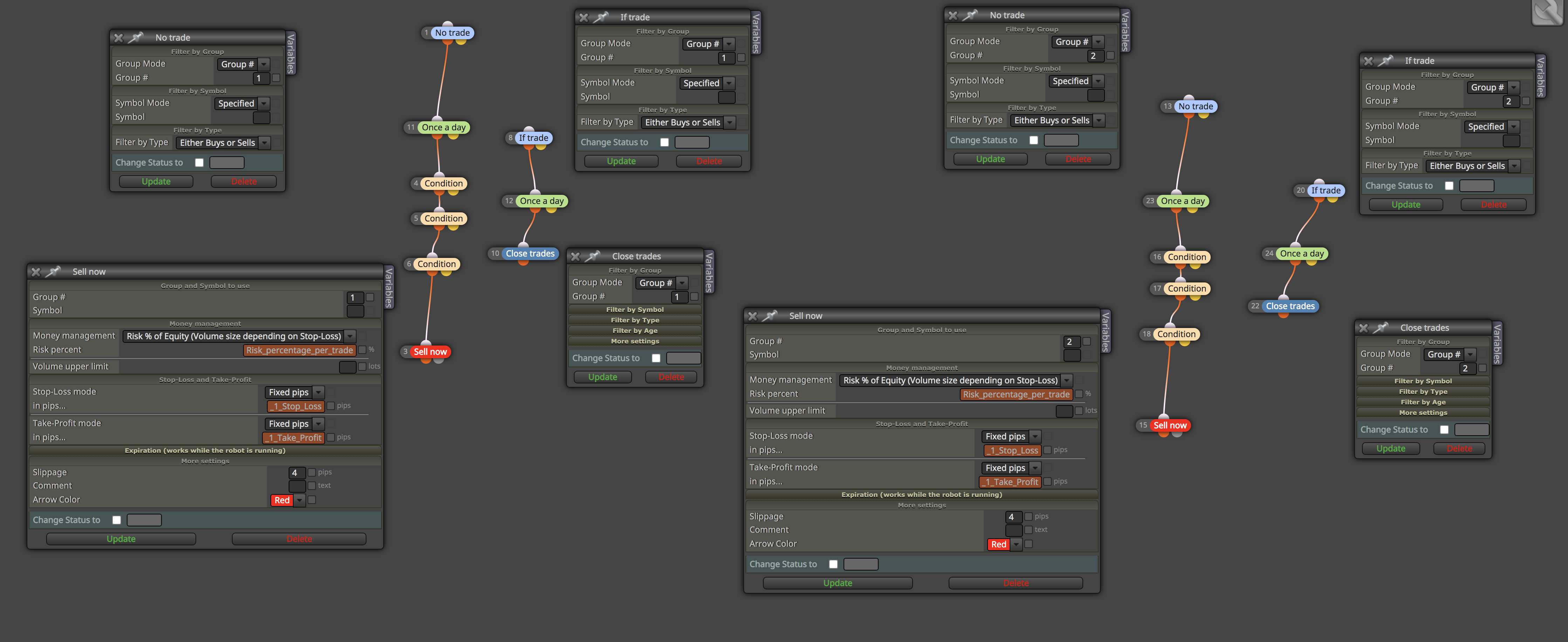Image resolution: width=1568 pixels, height=642 pixels.
Task: Select node 16 Condition block
Action: coord(1187,257)
